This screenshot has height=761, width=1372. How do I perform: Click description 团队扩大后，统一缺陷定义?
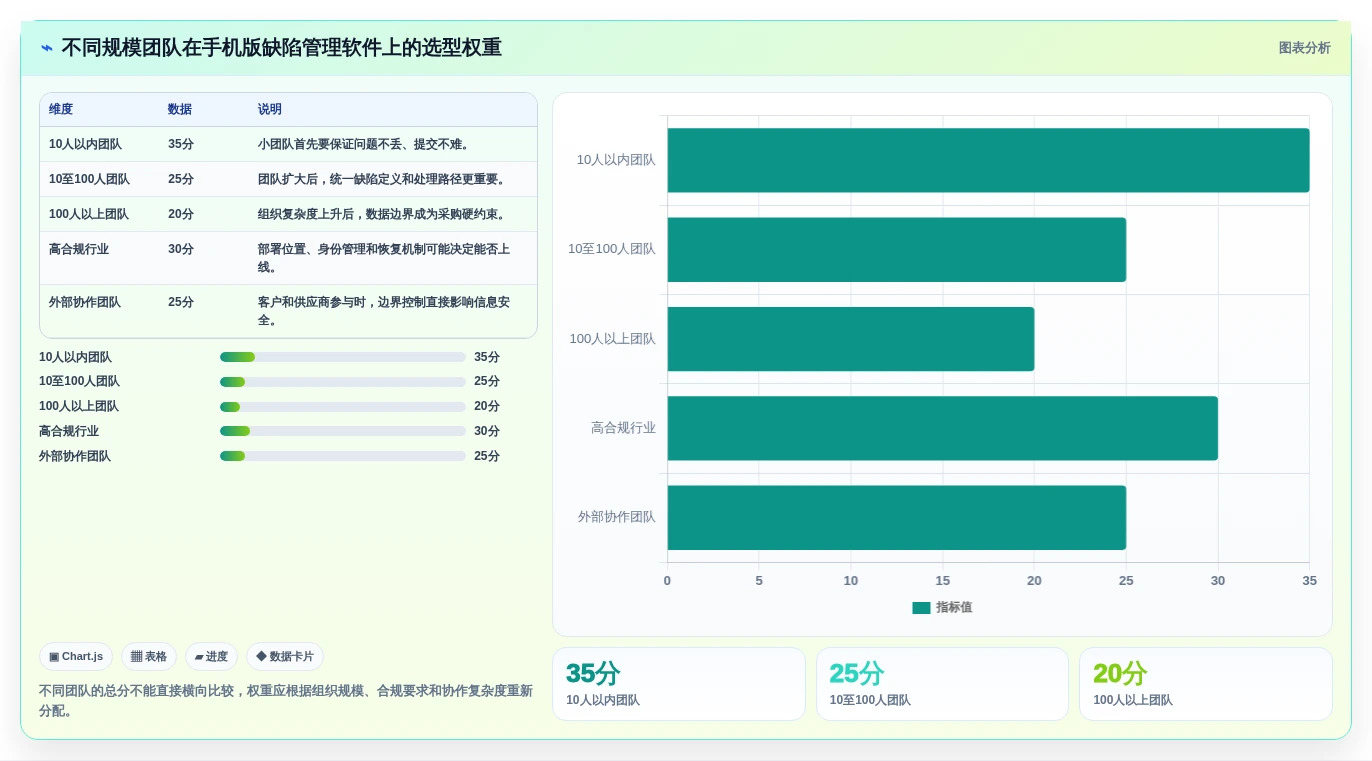(383, 179)
